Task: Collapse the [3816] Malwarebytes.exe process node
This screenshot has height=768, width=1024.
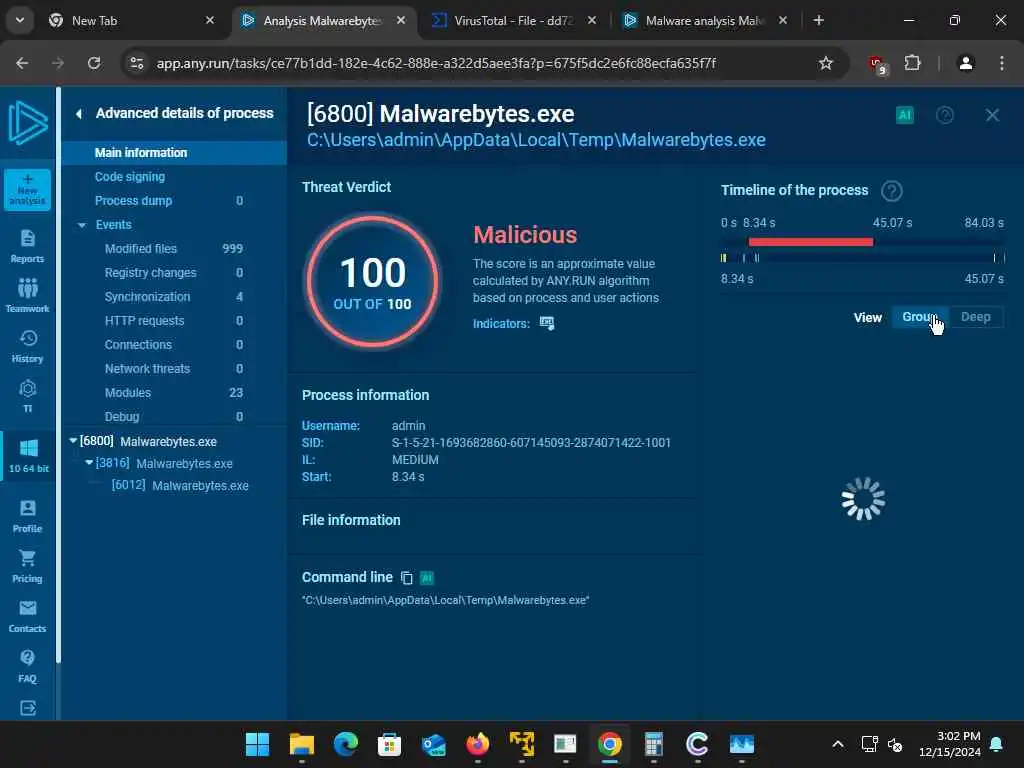Action: pos(89,463)
